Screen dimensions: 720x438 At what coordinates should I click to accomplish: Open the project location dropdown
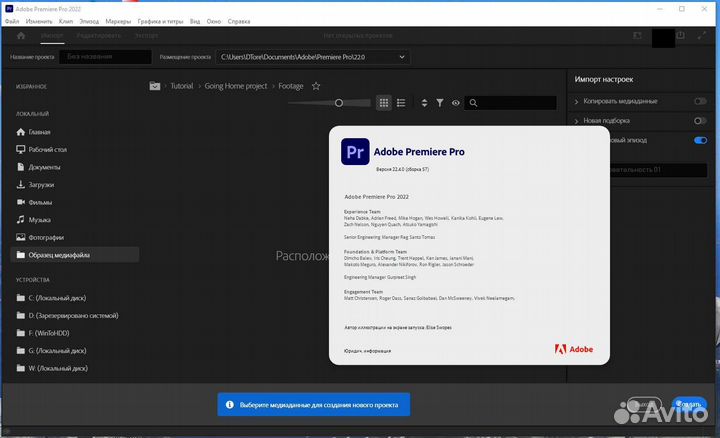[313, 57]
